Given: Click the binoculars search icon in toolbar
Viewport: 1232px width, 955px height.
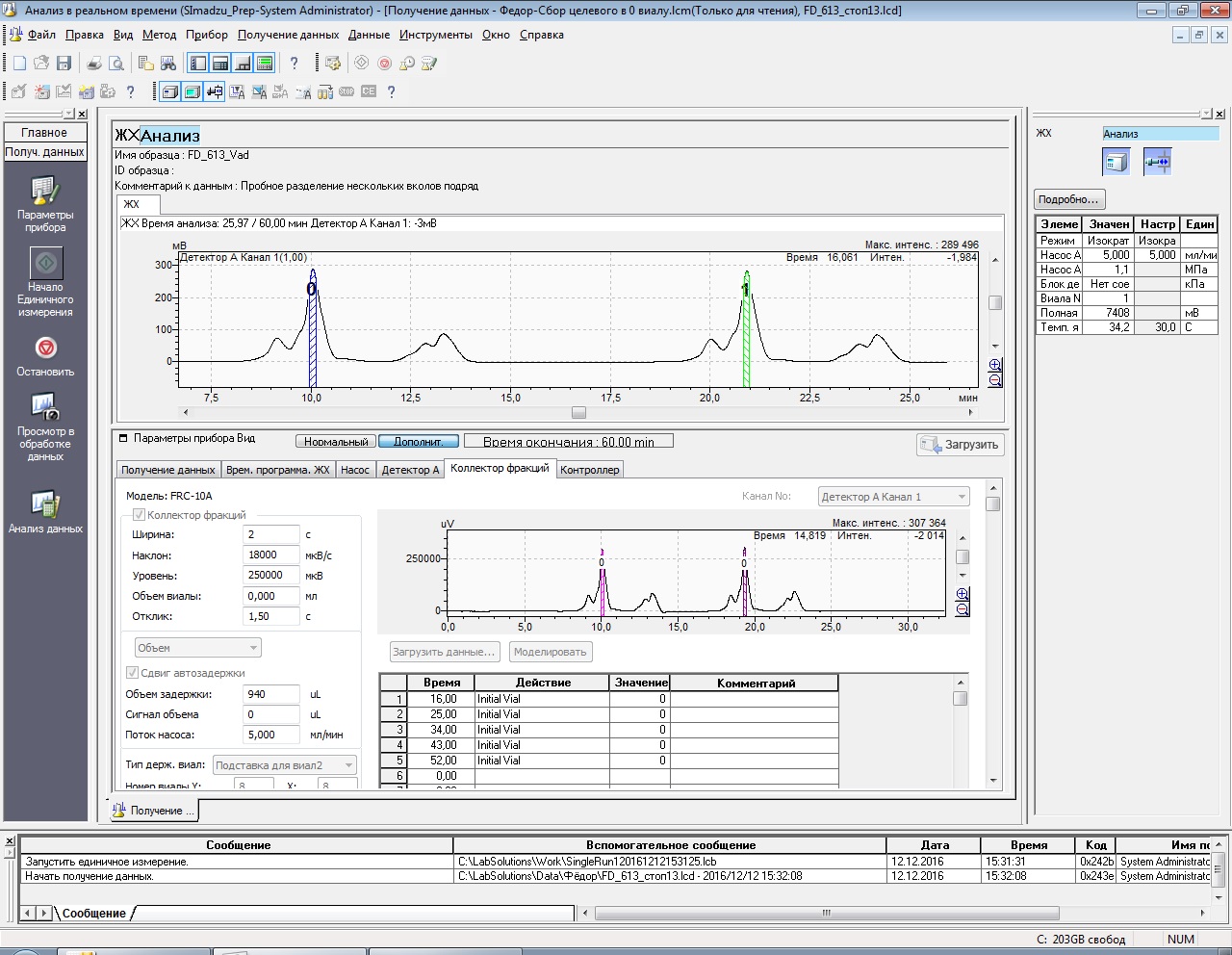Looking at the screenshot, I should [168, 64].
